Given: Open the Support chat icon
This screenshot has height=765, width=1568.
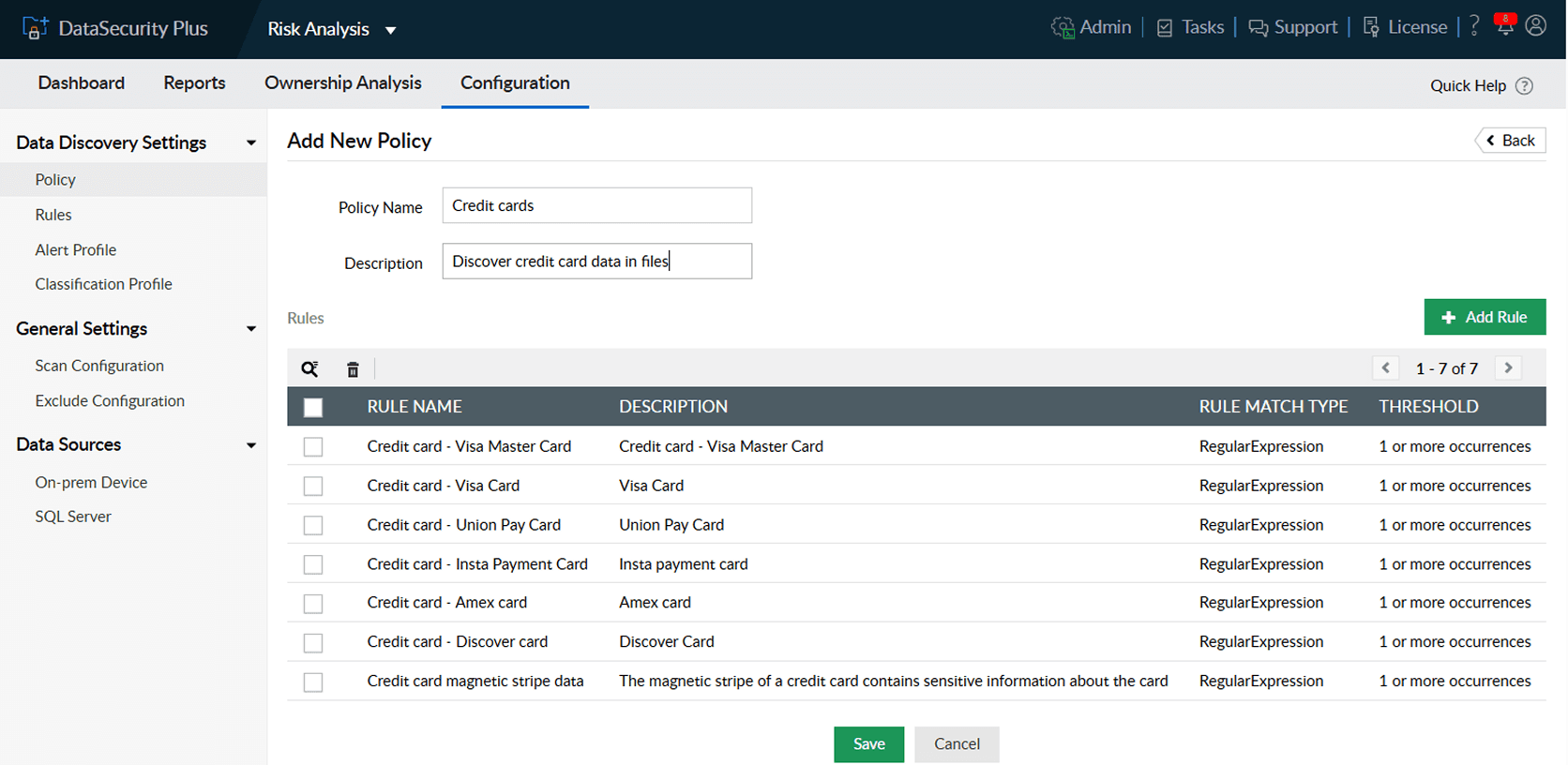Looking at the screenshot, I should point(1258,28).
